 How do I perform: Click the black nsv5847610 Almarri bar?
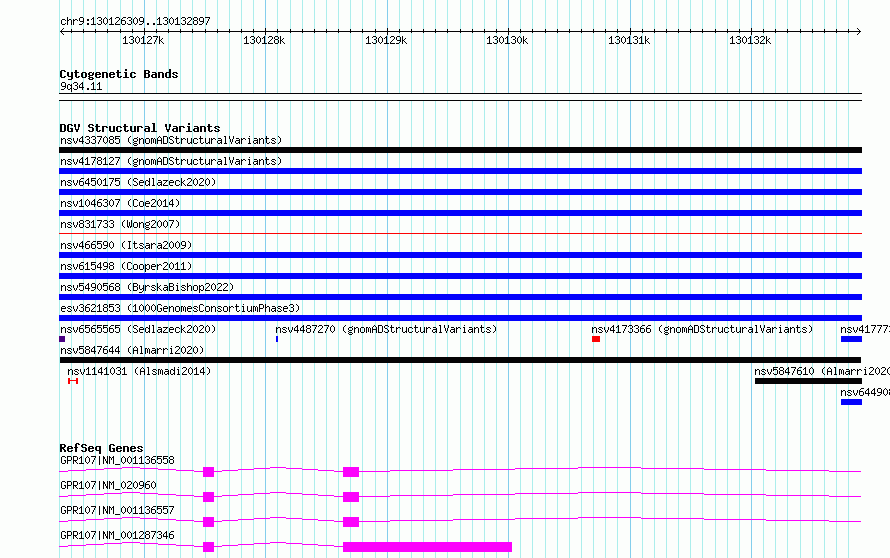(x=808, y=381)
